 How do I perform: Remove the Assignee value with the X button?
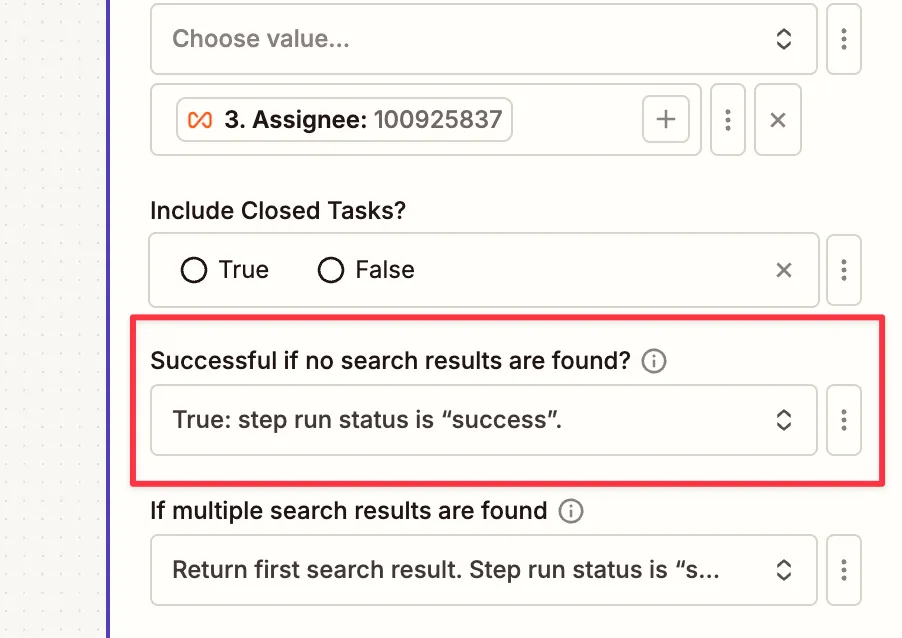(777, 119)
